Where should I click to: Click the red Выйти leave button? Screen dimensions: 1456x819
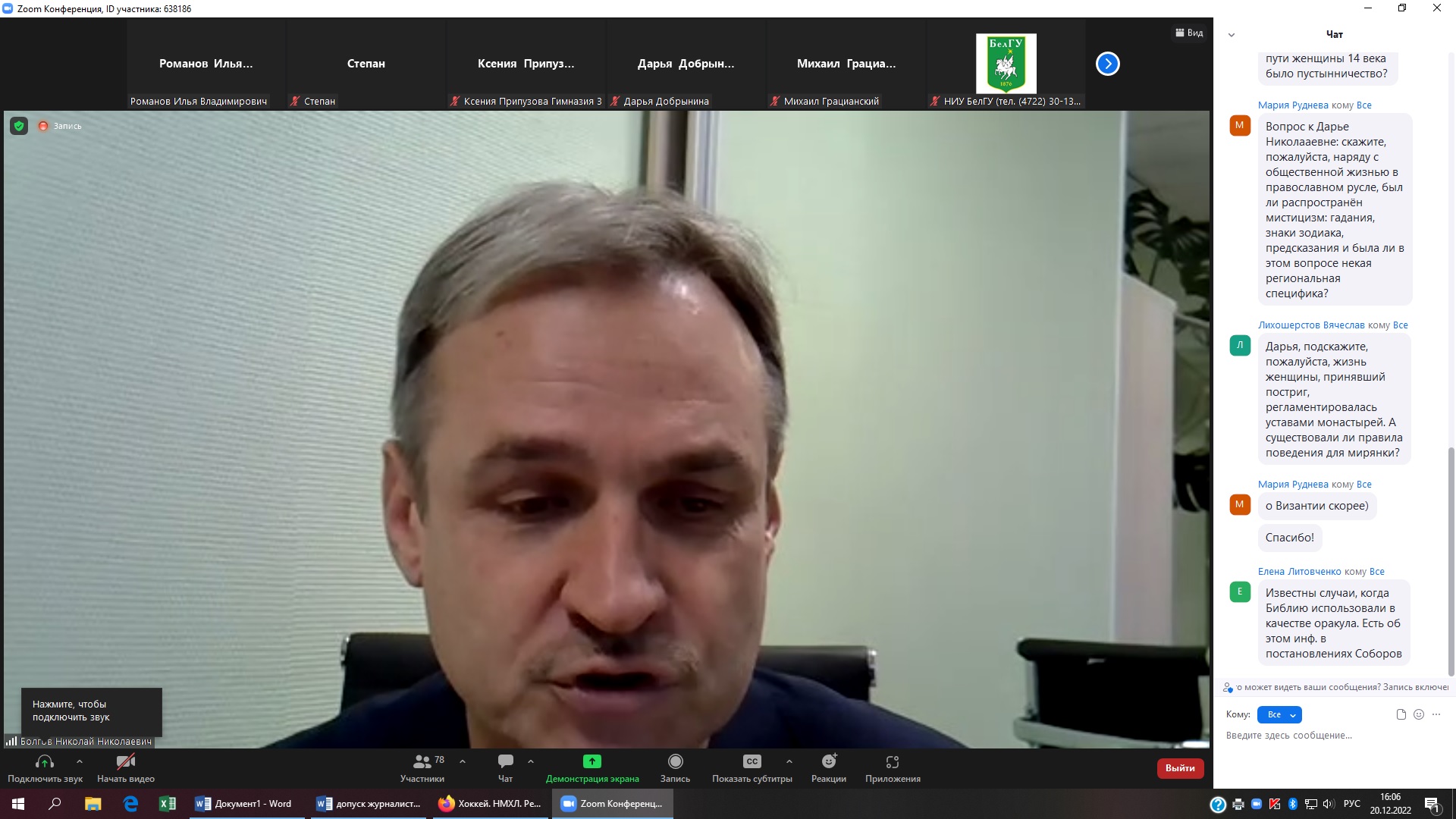coord(1179,768)
